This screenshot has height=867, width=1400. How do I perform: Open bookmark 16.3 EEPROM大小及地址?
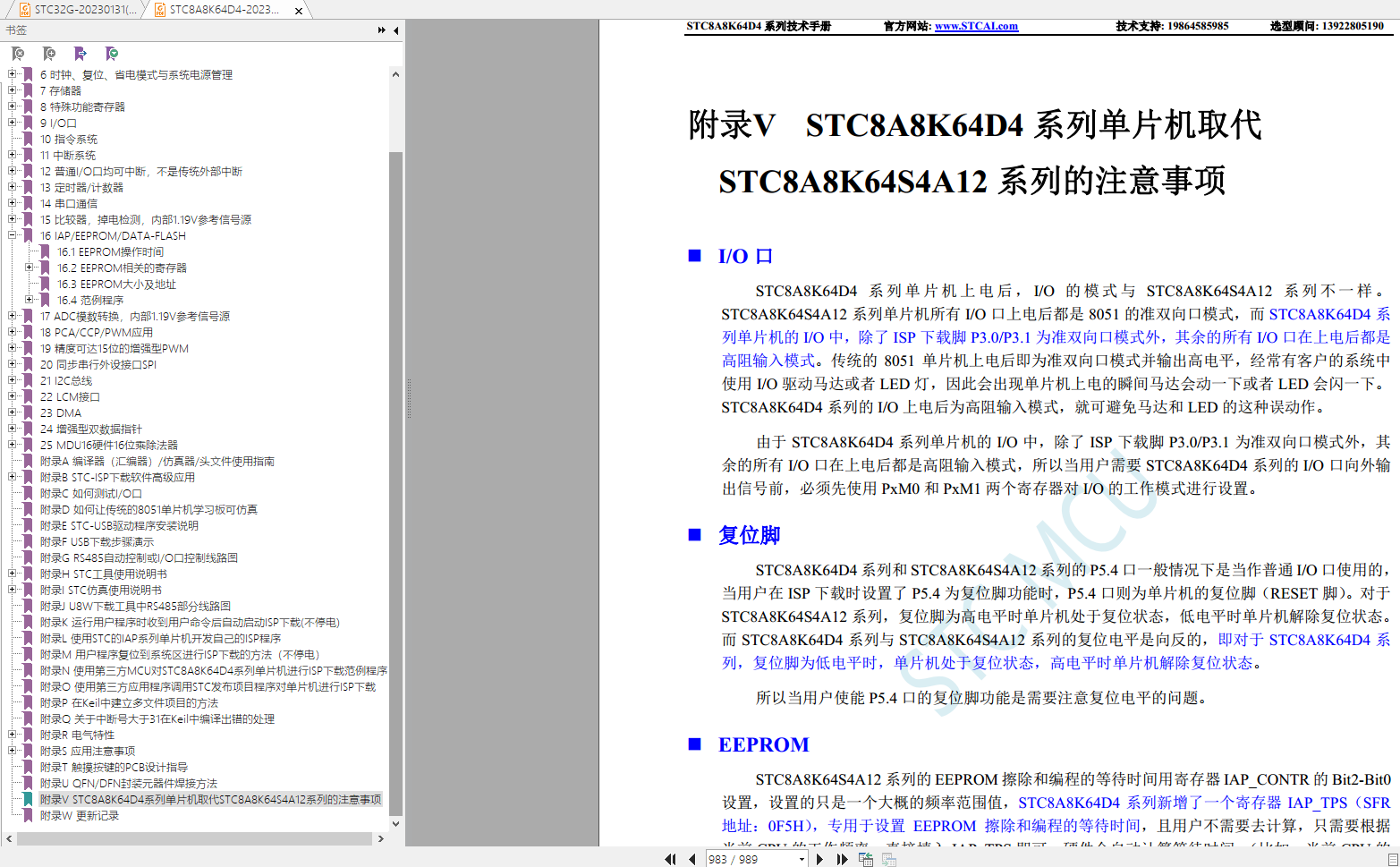117,284
